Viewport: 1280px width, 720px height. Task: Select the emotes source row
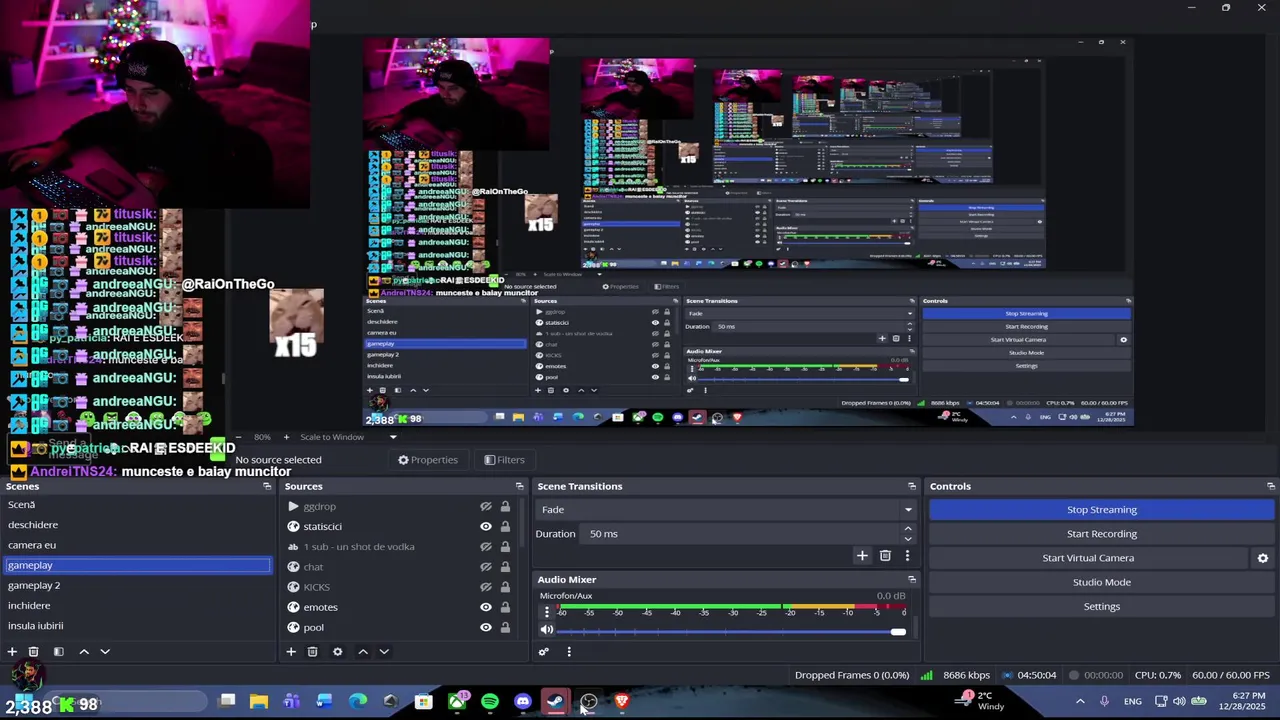(398, 607)
